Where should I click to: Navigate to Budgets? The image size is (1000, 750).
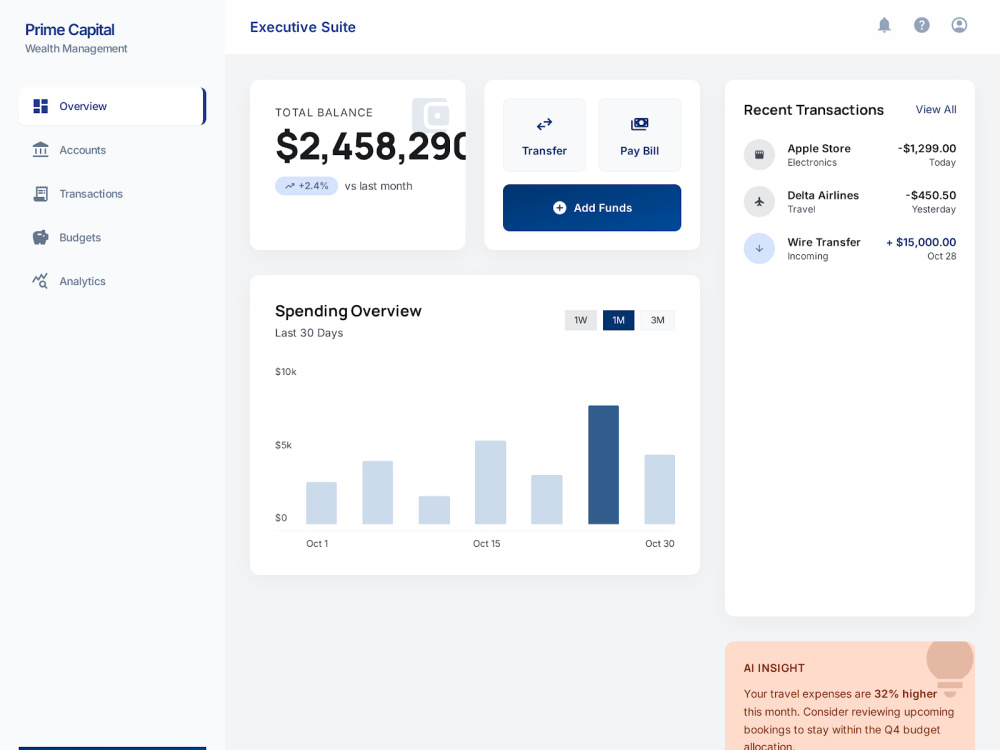pyautogui.click(x=112, y=237)
